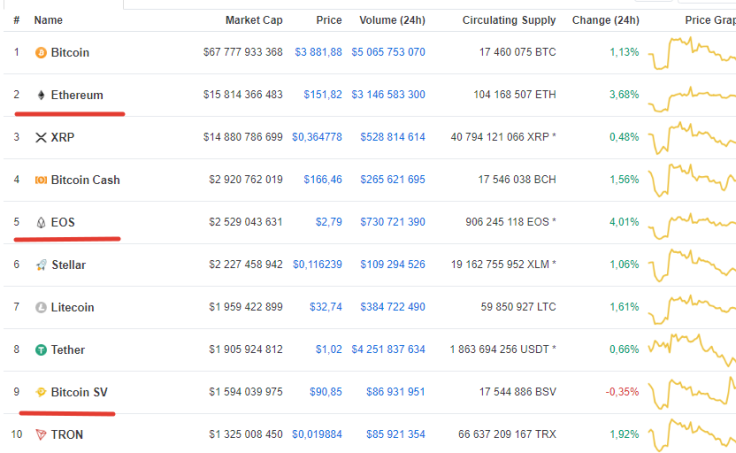Click Bitcoin SV price $90,85
736x453 pixels.
coord(326,392)
